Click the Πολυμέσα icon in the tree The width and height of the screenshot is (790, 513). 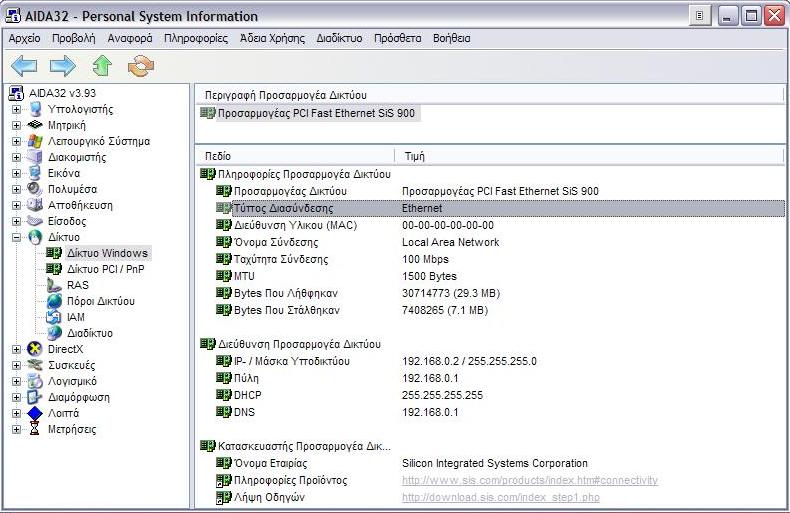tap(35, 189)
